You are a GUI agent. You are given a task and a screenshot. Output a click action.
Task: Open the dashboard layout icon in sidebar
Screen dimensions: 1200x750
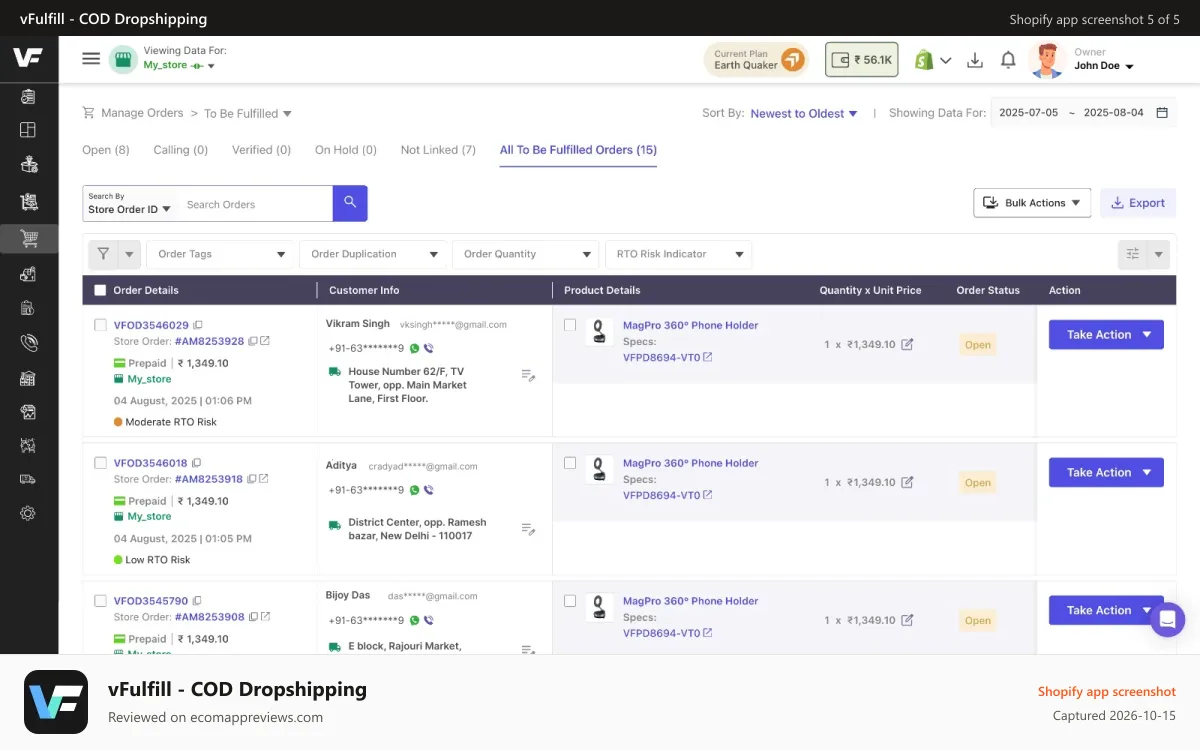click(x=28, y=130)
